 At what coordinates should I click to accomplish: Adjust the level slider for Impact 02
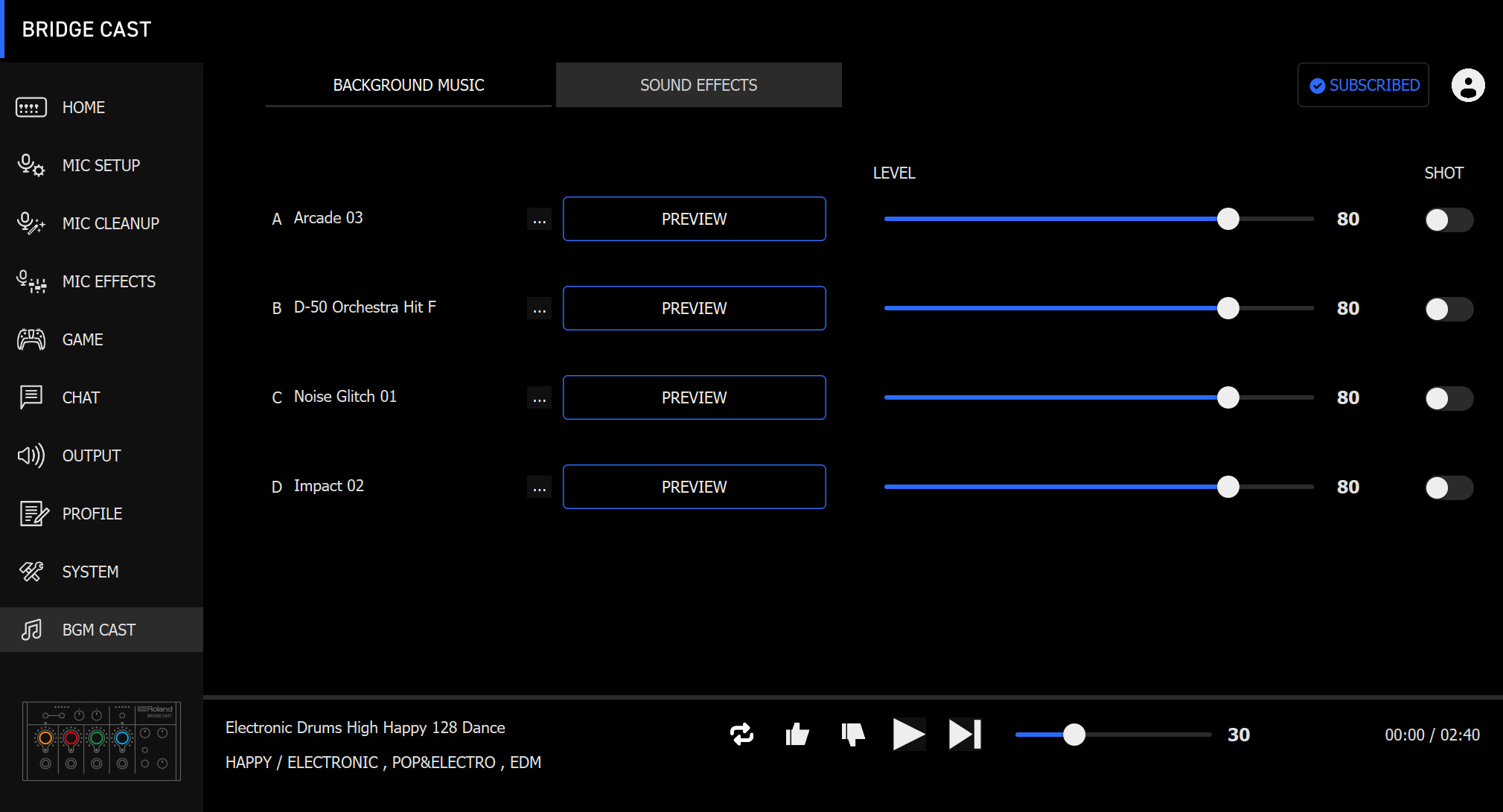click(1099, 487)
